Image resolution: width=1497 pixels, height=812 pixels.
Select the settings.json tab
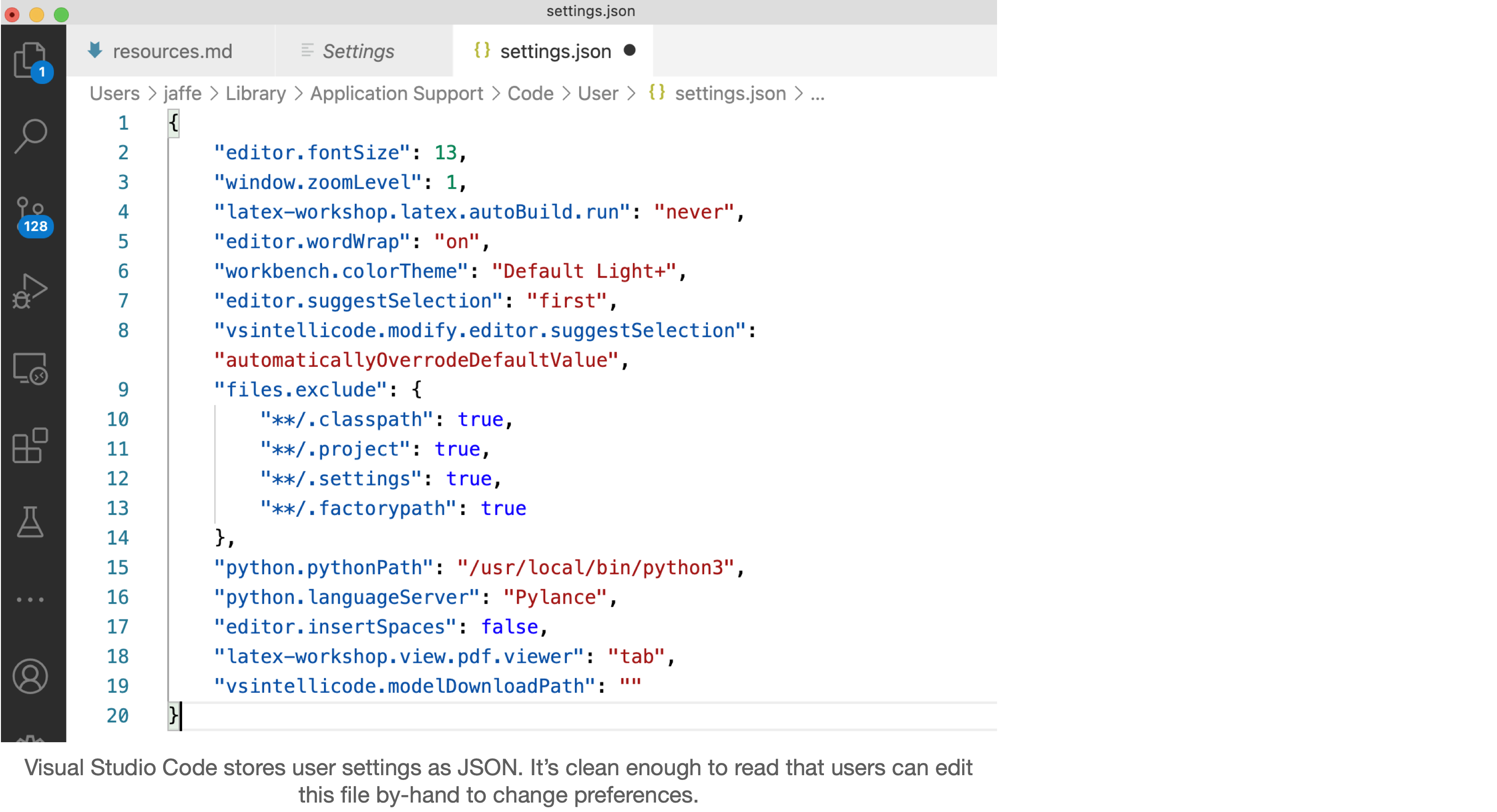point(556,51)
